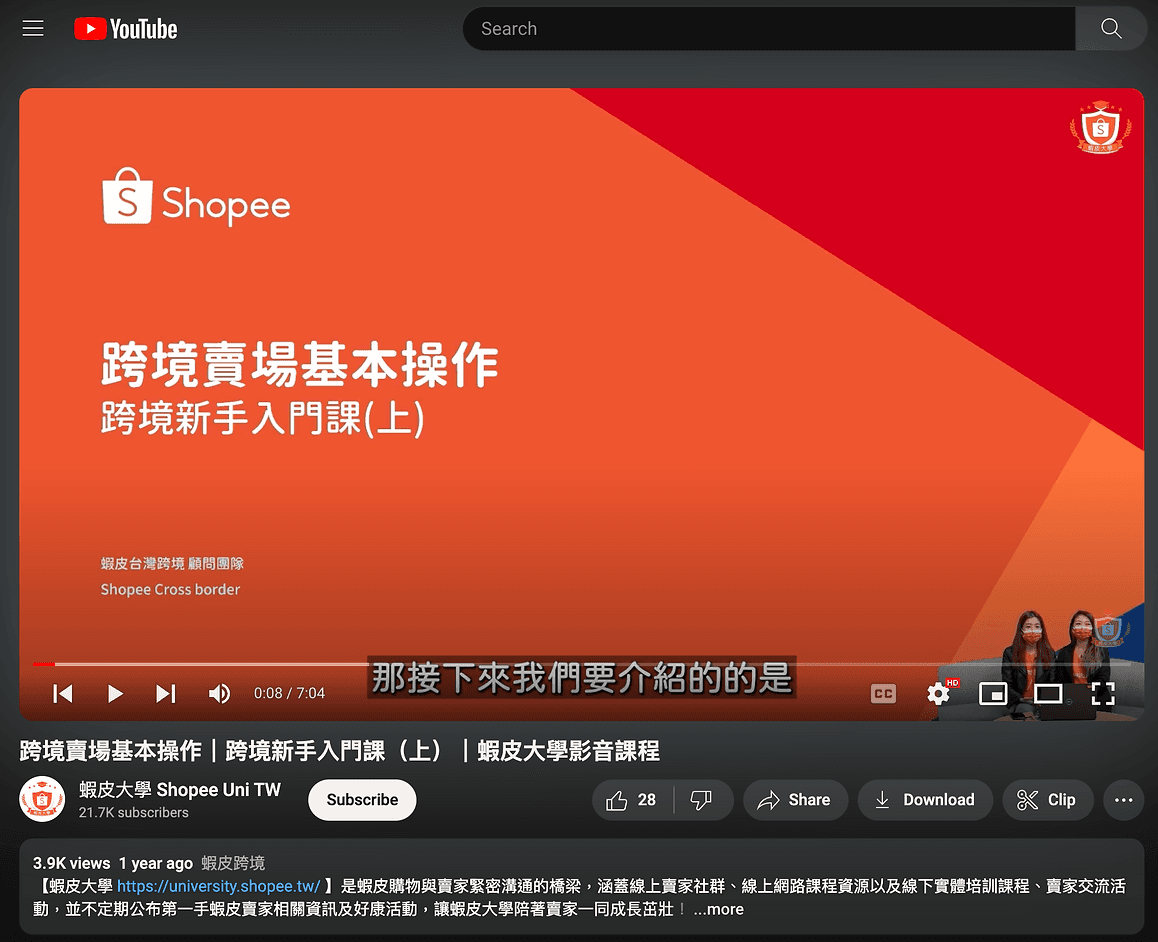
Task: Mute the video volume
Action: [219, 693]
